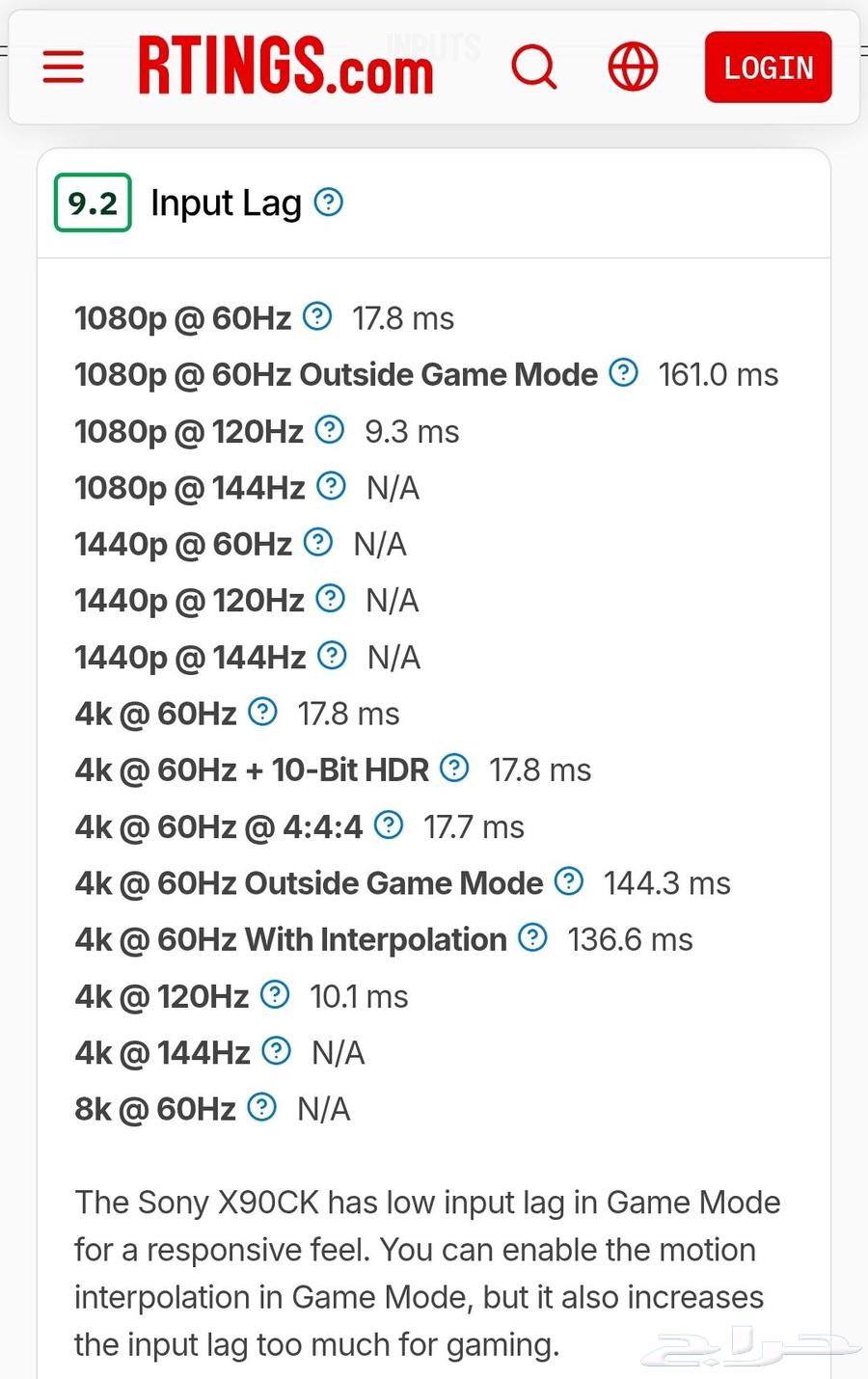
Task: Open help icon beside 1080p @ 120Hz
Action: (330, 429)
